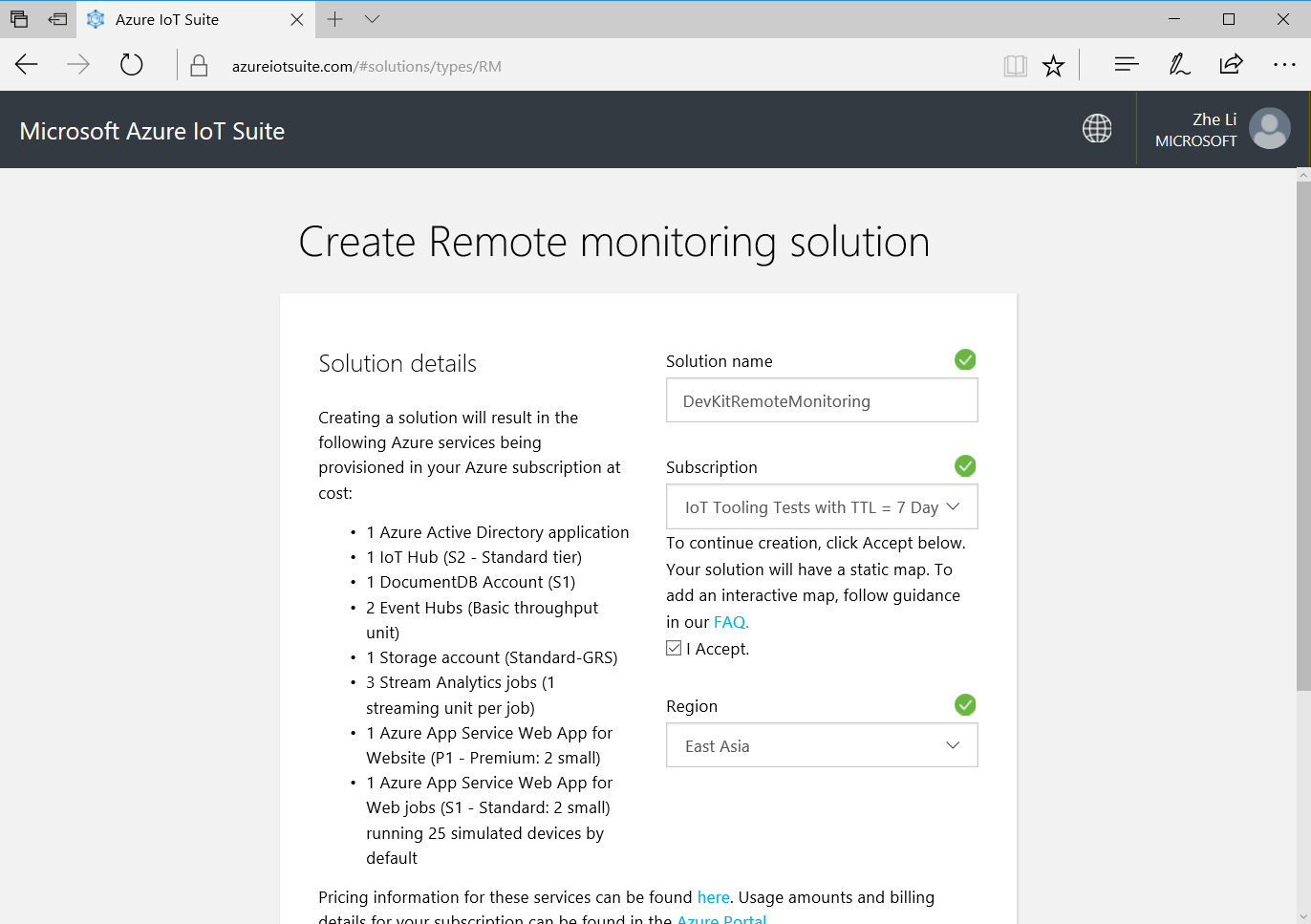Add page to favorites with star icon
Image resolution: width=1311 pixels, height=924 pixels.
coord(1053,66)
